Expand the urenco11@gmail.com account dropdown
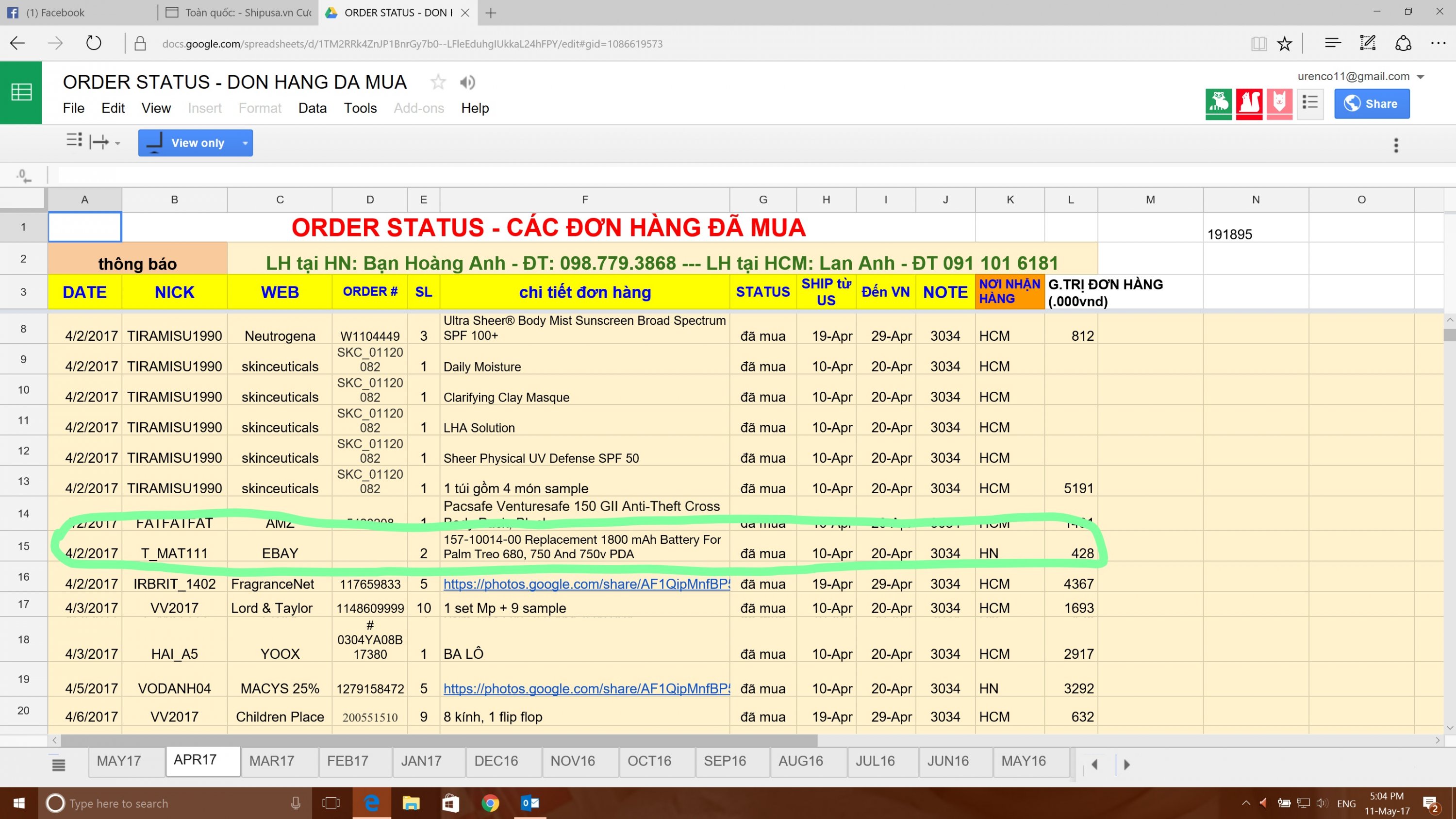This screenshot has height=819, width=1456. 1420,77
